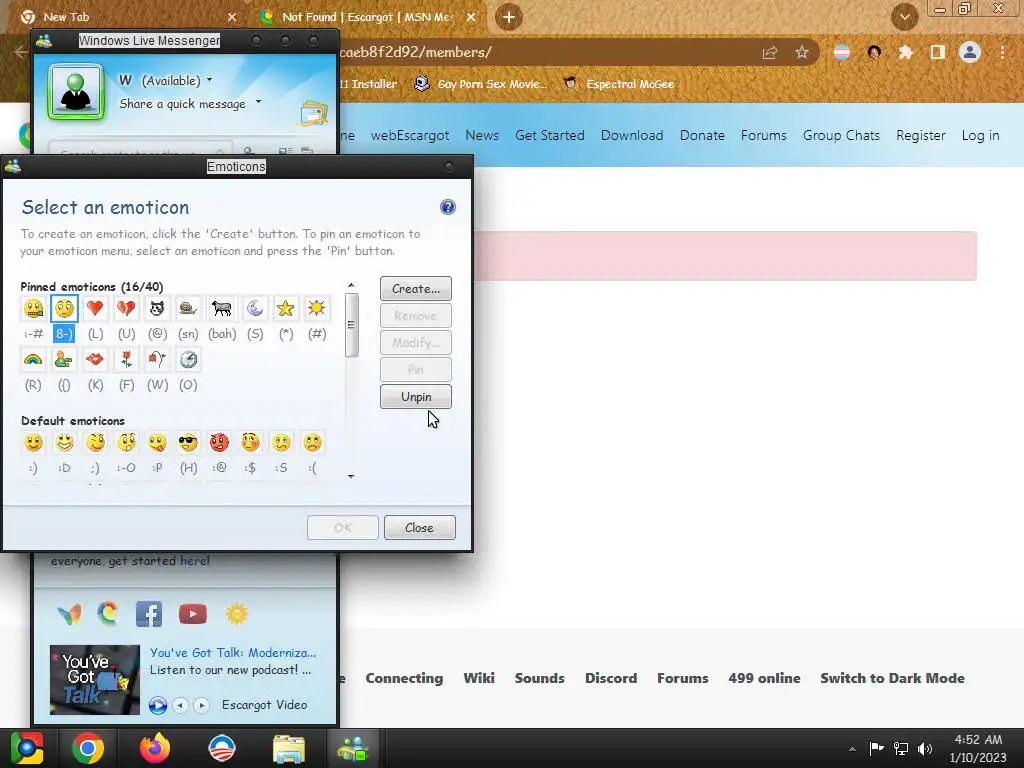
Task: Select the tongue out :P emoticon
Action: pos(157,443)
